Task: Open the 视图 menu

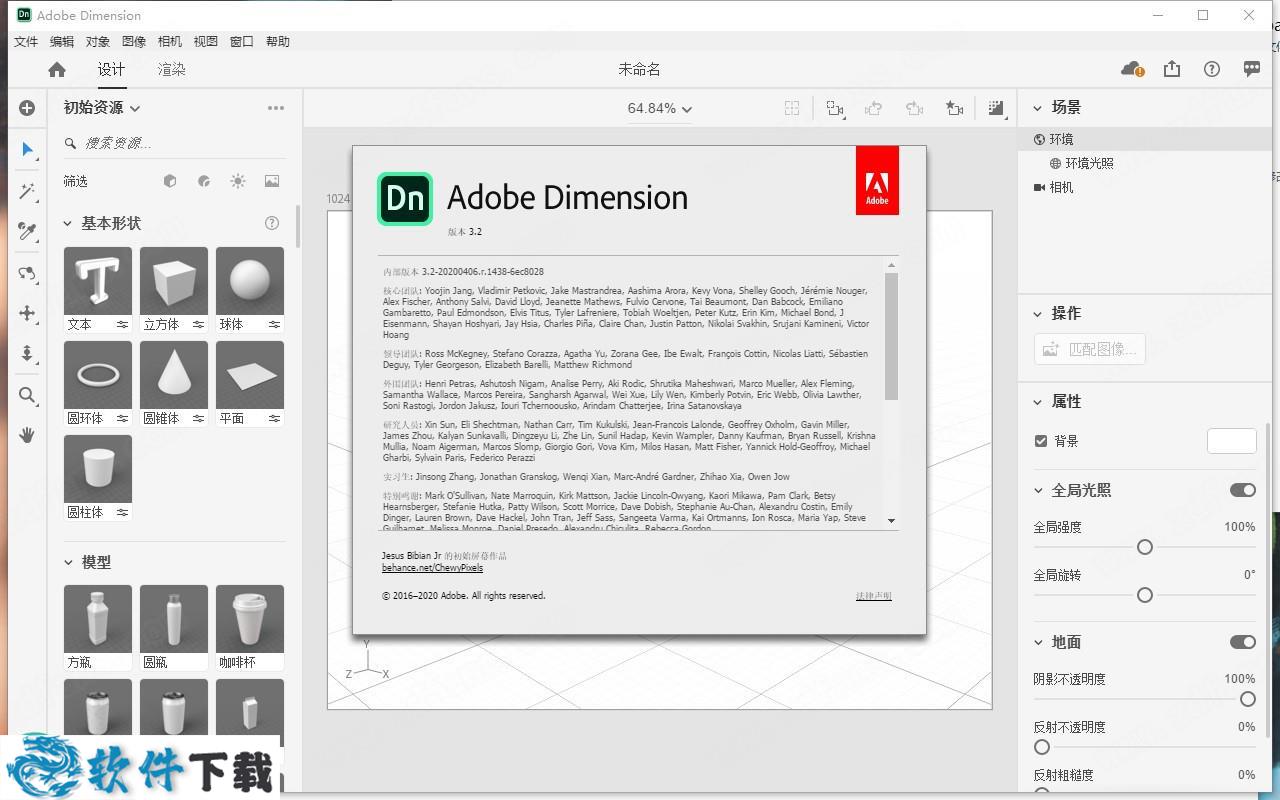Action: pos(206,41)
